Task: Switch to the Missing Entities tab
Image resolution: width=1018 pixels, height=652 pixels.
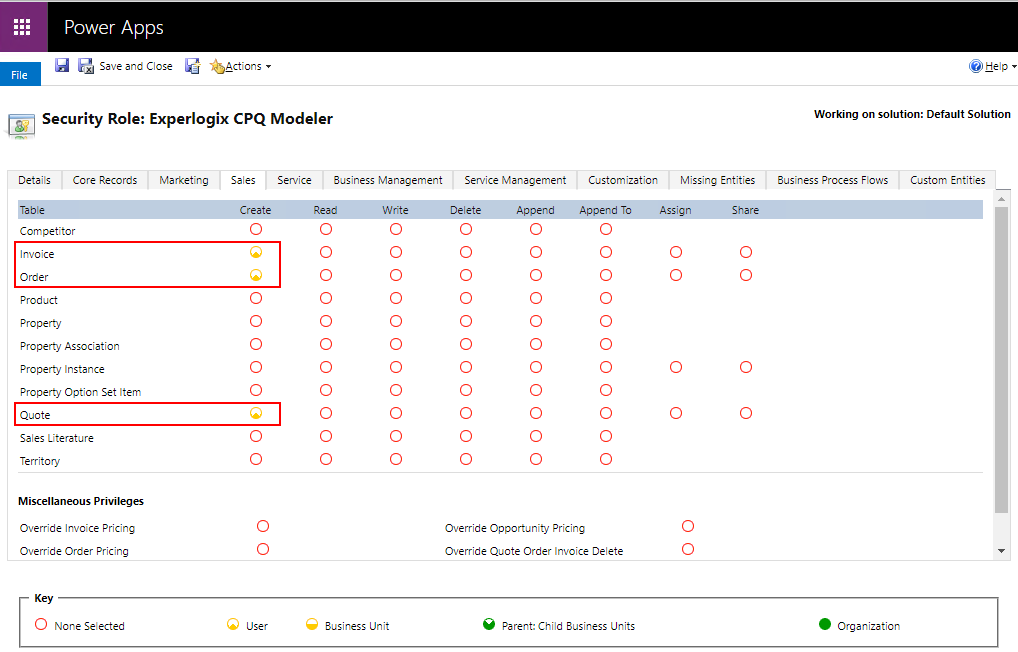Action: click(x=717, y=180)
